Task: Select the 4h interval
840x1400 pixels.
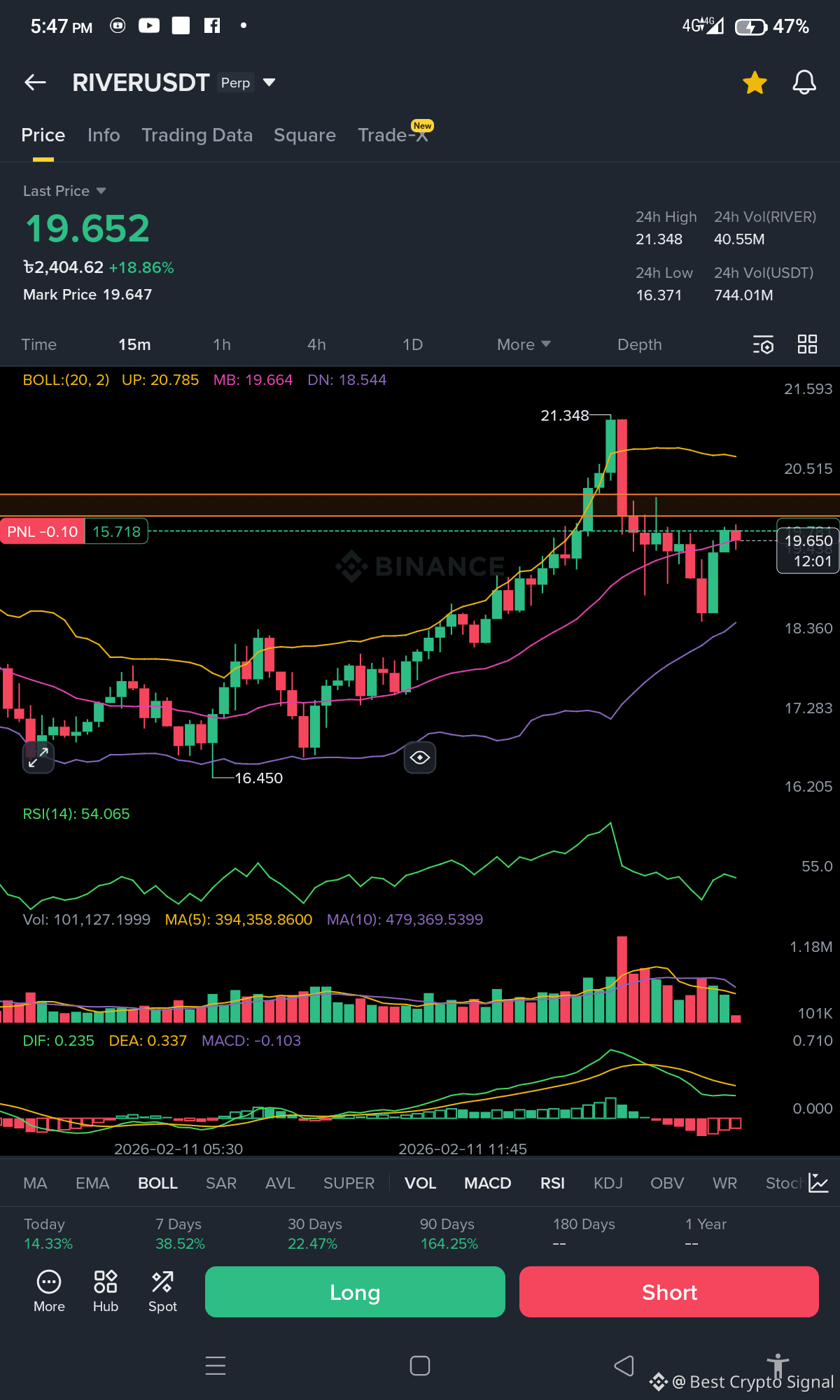Action: point(316,344)
